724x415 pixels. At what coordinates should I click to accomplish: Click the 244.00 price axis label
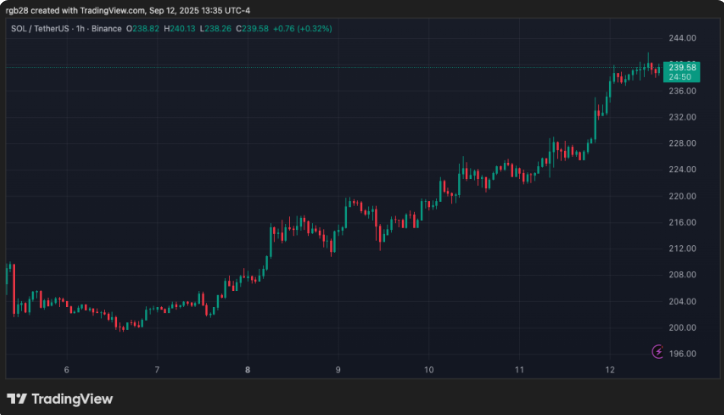click(x=683, y=38)
